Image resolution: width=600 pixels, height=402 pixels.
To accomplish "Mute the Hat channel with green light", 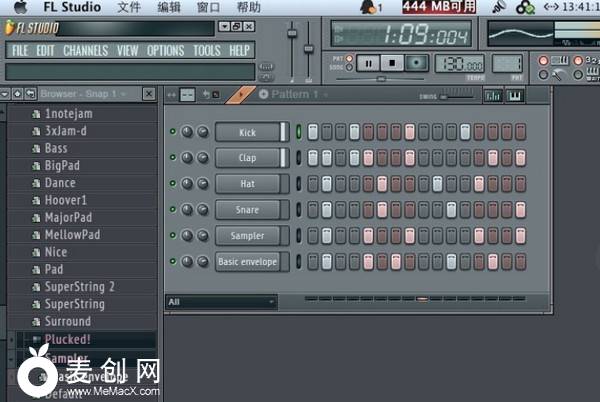I will (173, 183).
